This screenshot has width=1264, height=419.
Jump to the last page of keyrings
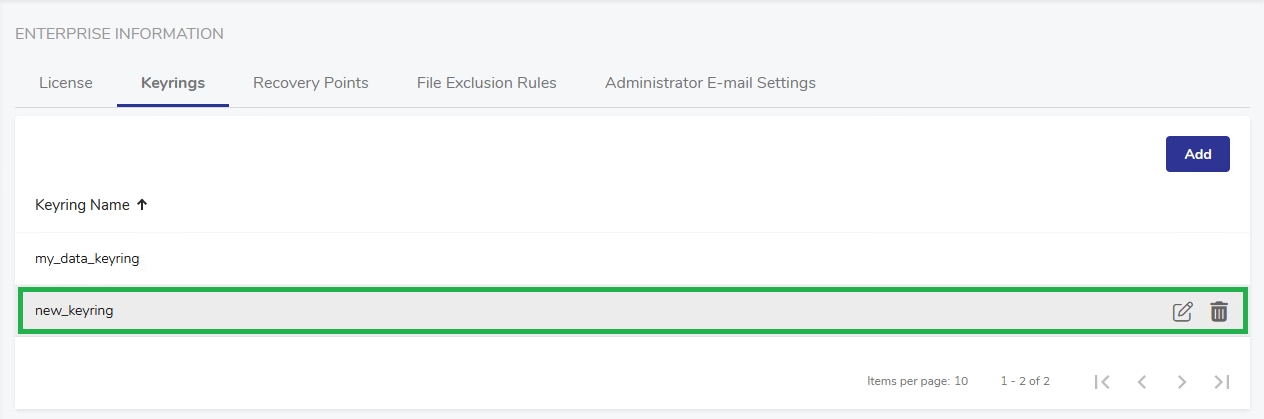(x=1221, y=381)
